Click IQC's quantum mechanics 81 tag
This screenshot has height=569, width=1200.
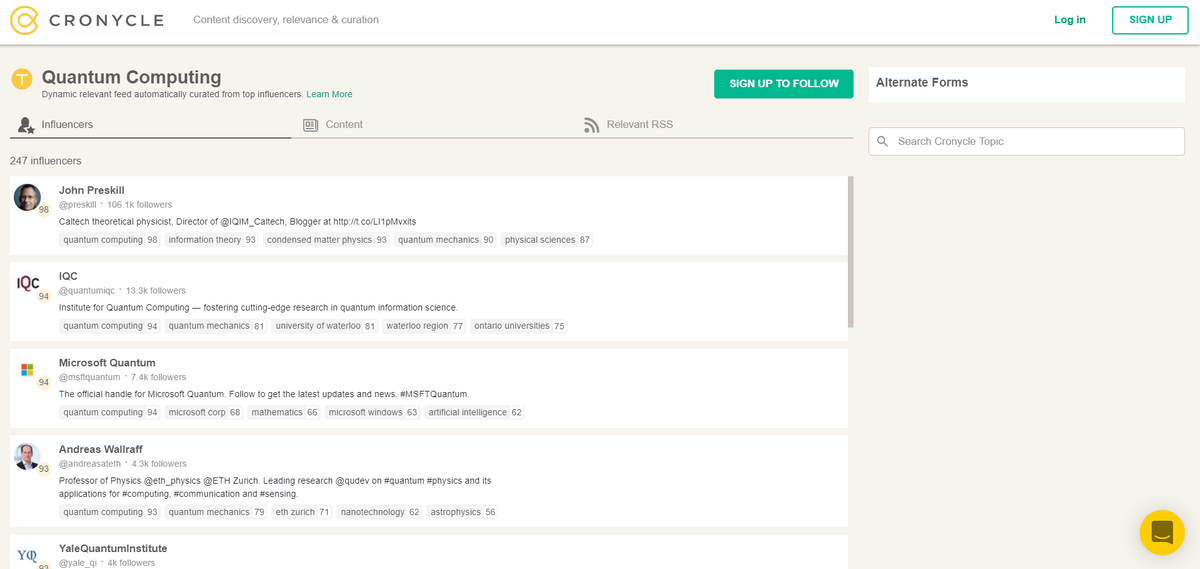pos(216,326)
